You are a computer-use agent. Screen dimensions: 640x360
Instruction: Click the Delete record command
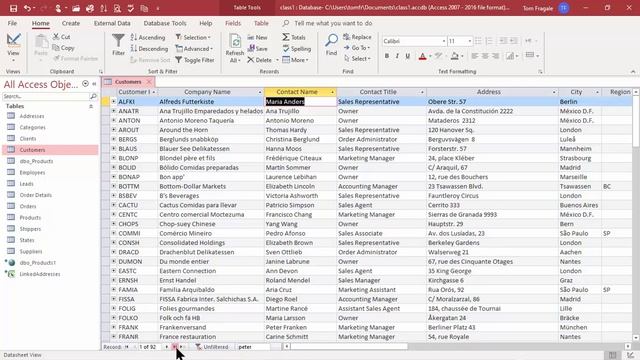260,60
